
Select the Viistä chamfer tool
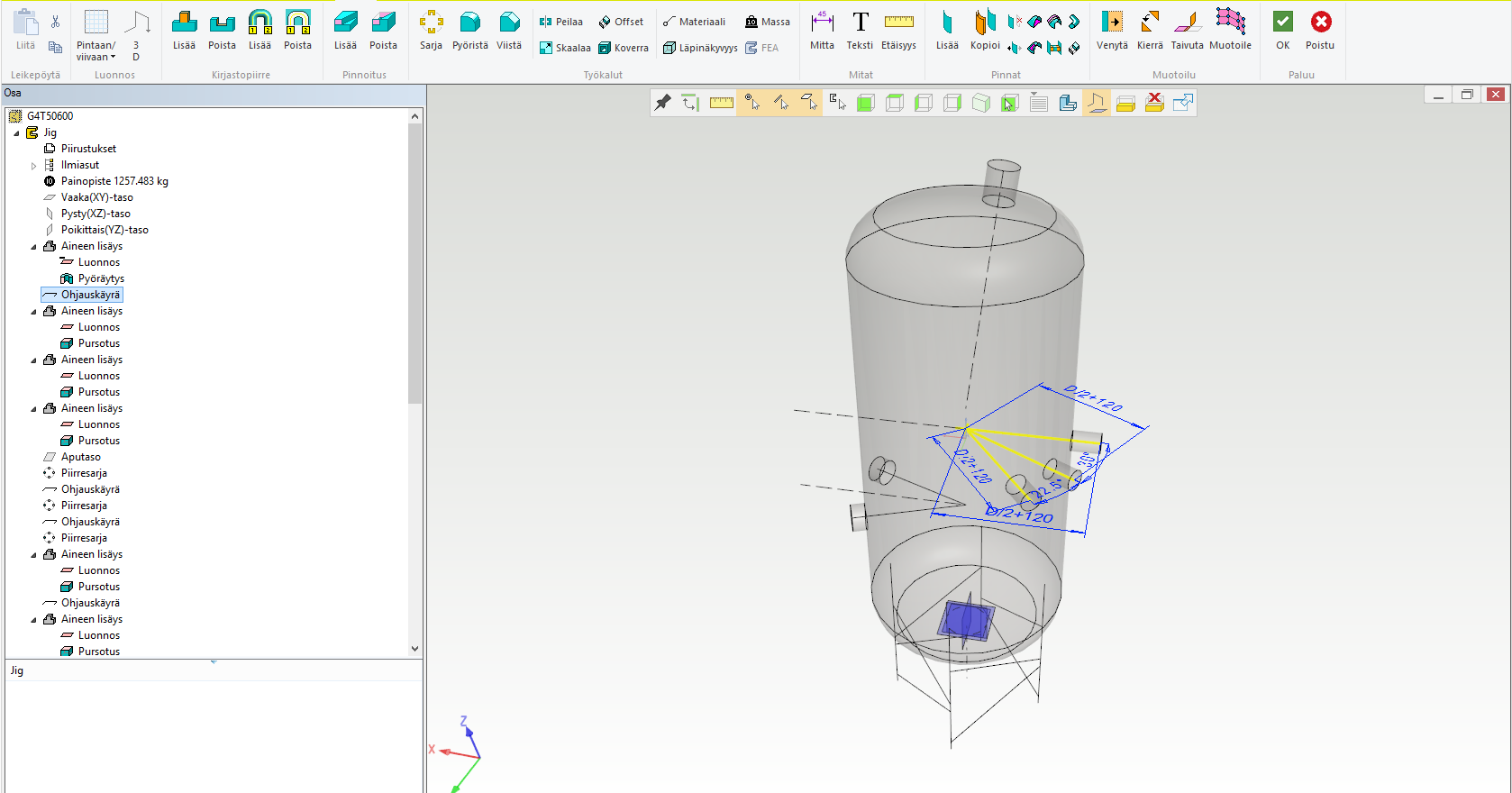tap(509, 30)
